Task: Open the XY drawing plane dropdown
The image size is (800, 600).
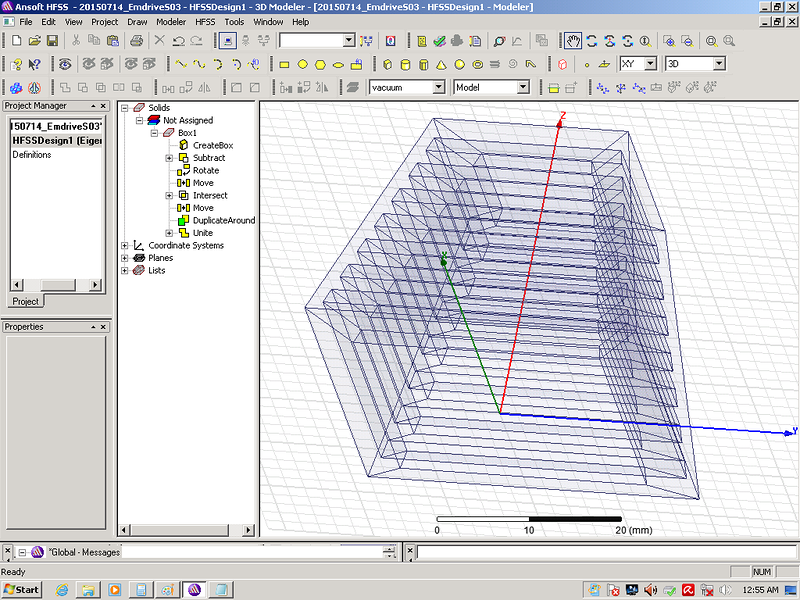Action: (650, 64)
